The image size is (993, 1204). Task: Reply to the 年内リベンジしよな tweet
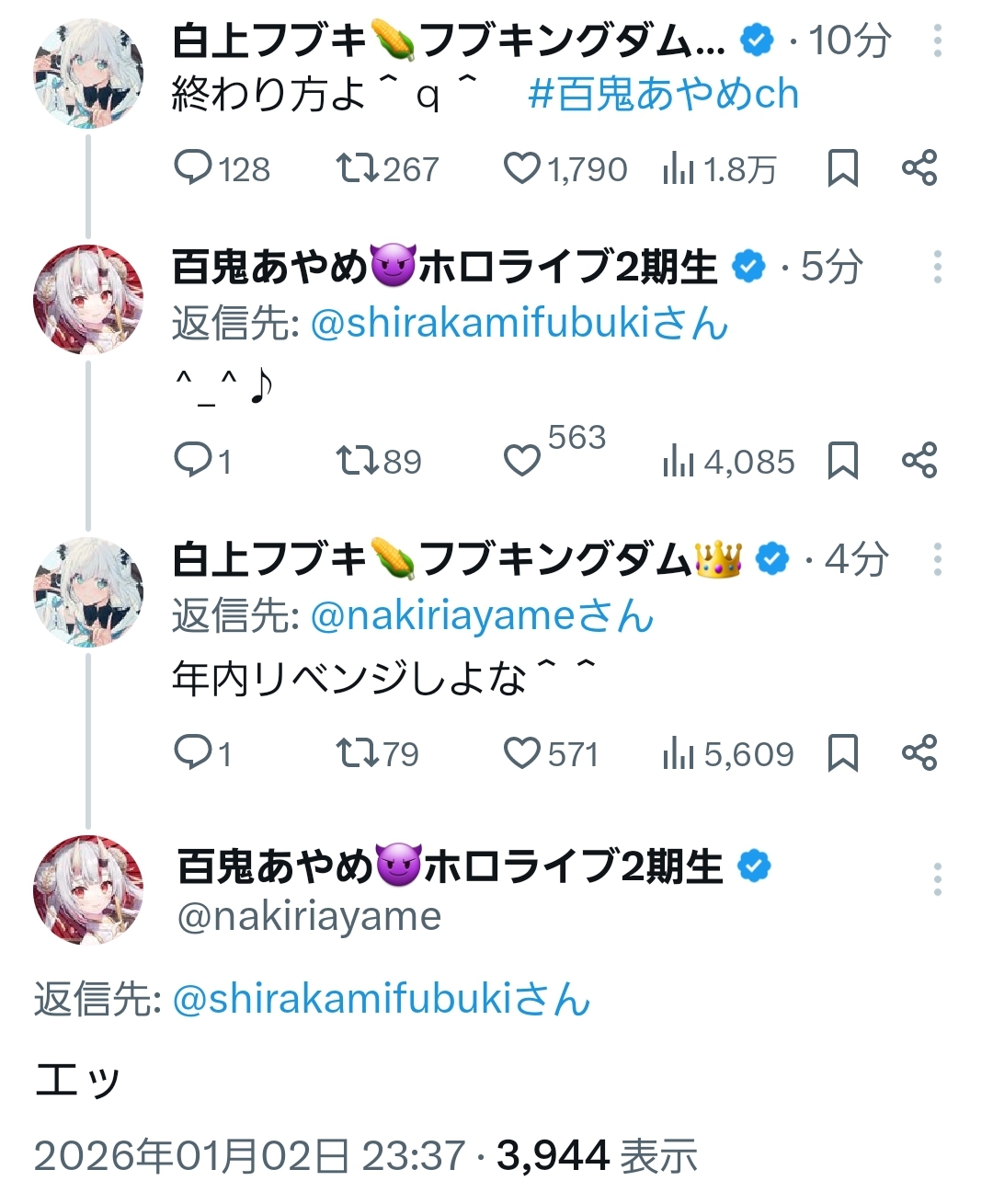point(193,753)
